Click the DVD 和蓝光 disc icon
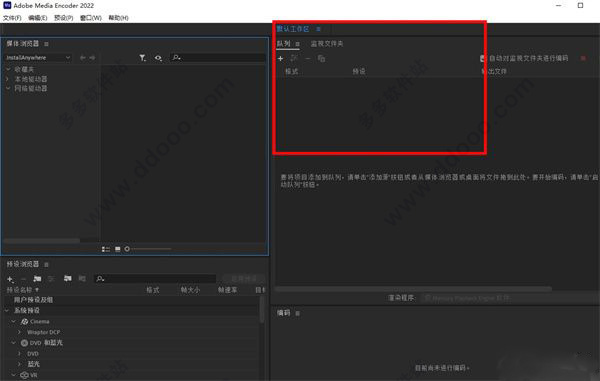 (x=24, y=343)
